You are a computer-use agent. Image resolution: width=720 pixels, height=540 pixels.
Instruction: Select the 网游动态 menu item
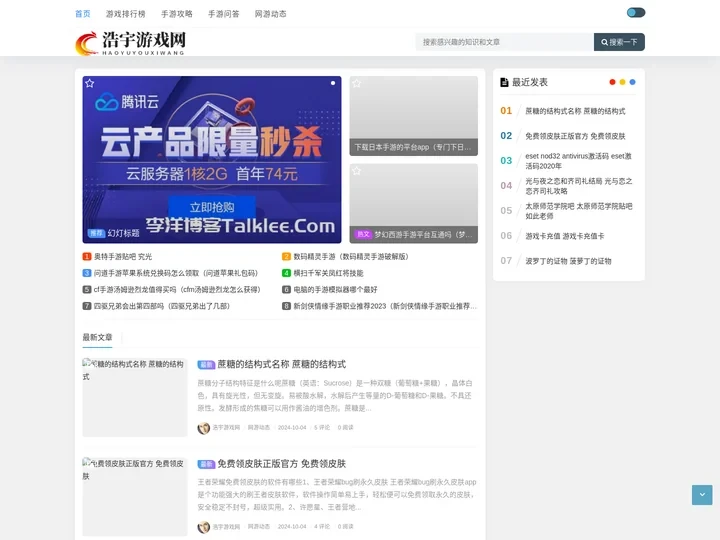coord(270,14)
